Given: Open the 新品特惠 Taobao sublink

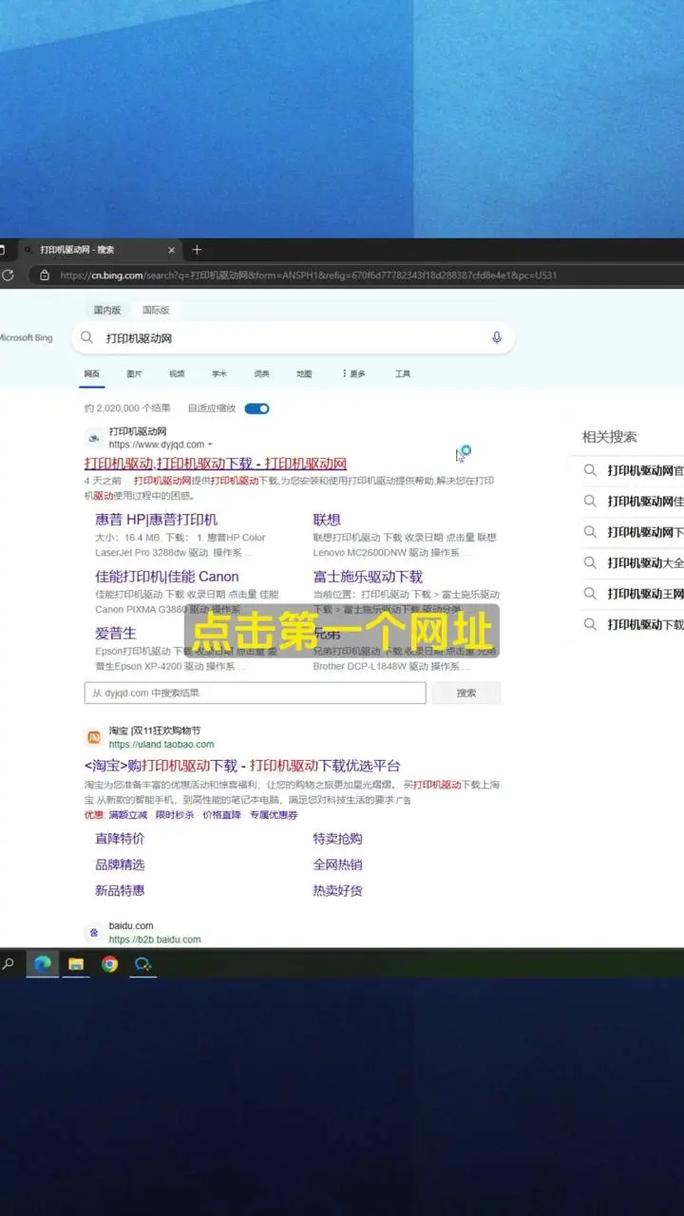Looking at the screenshot, I should tap(120, 891).
